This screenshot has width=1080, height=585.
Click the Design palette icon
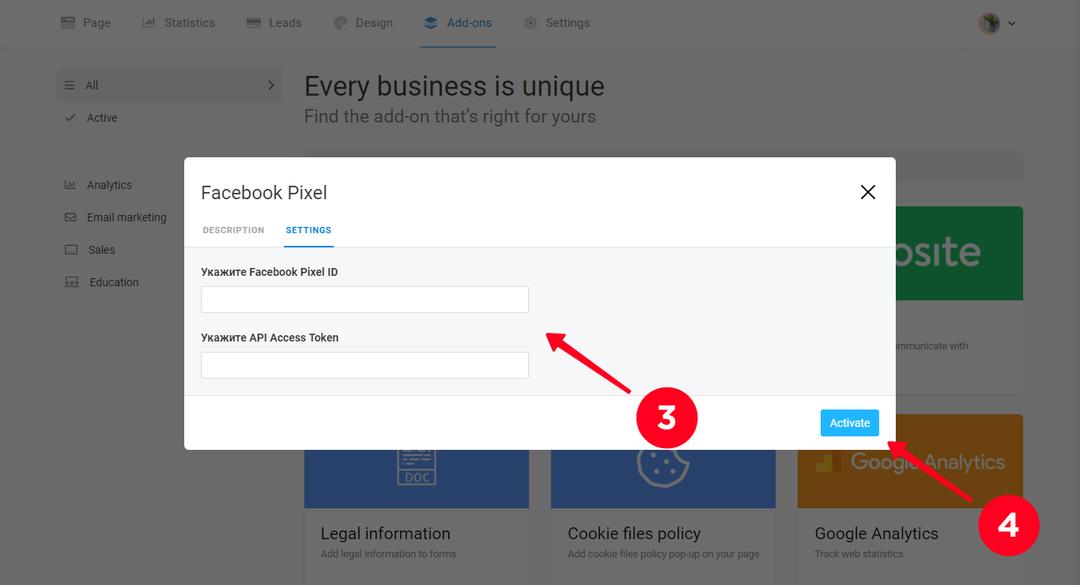click(340, 23)
